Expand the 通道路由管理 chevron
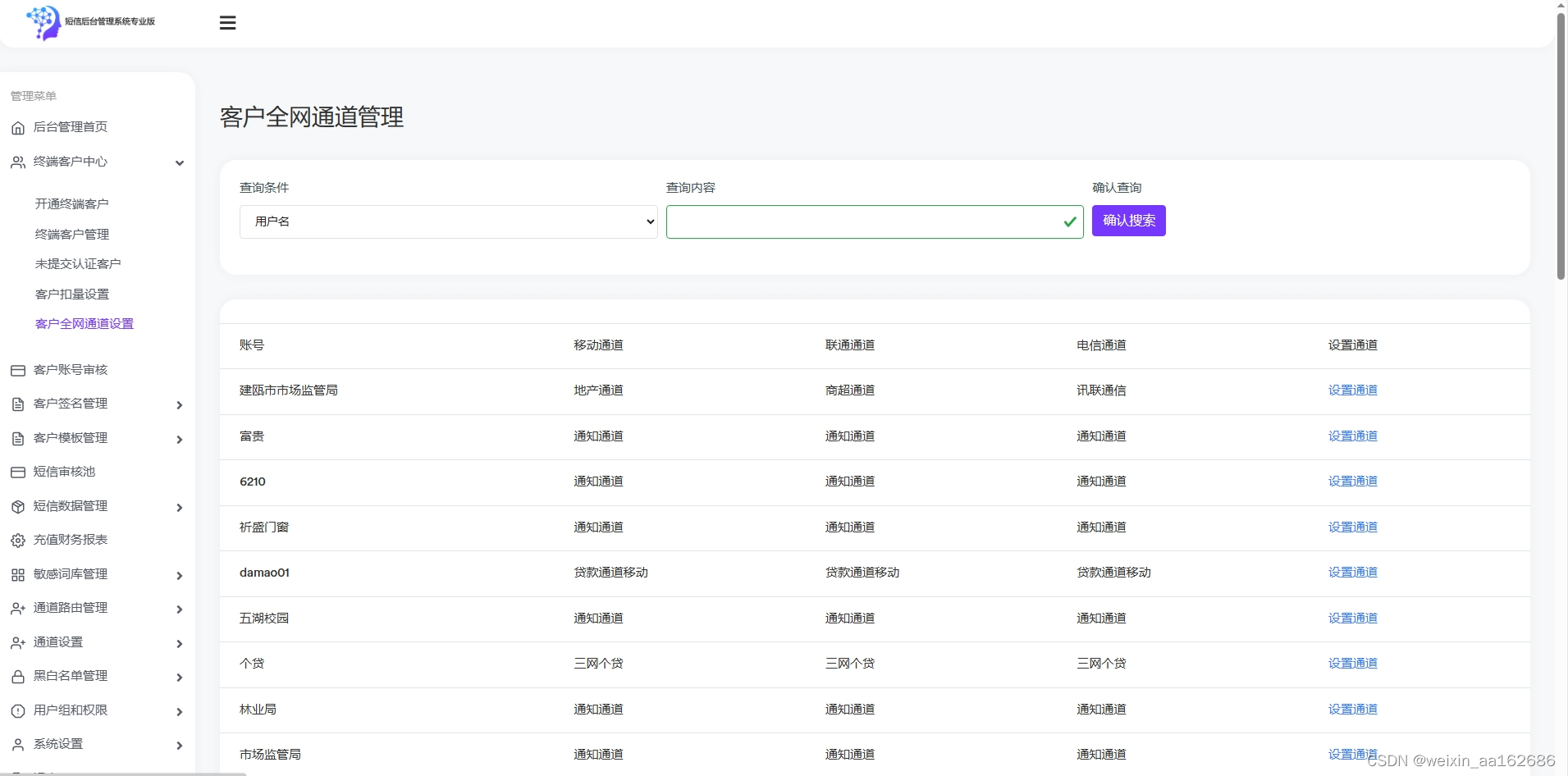 pyautogui.click(x=180, y=609)
